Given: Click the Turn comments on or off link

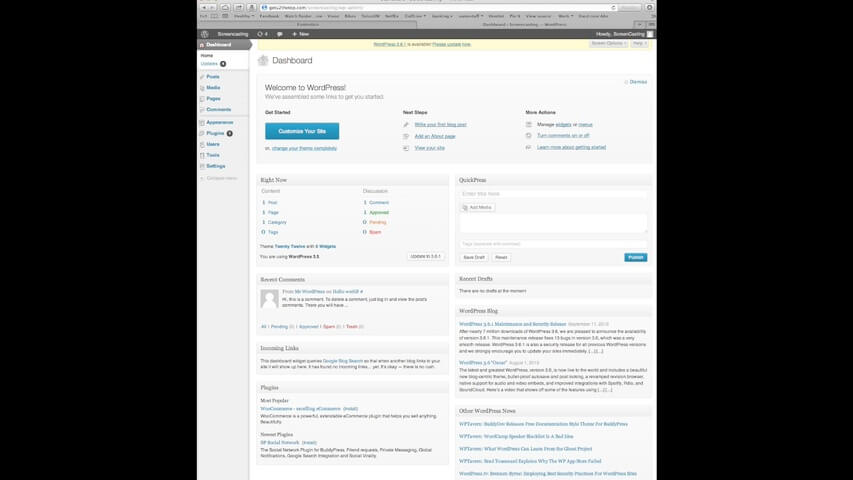Looking at the screenshot, I should point(563,136).
